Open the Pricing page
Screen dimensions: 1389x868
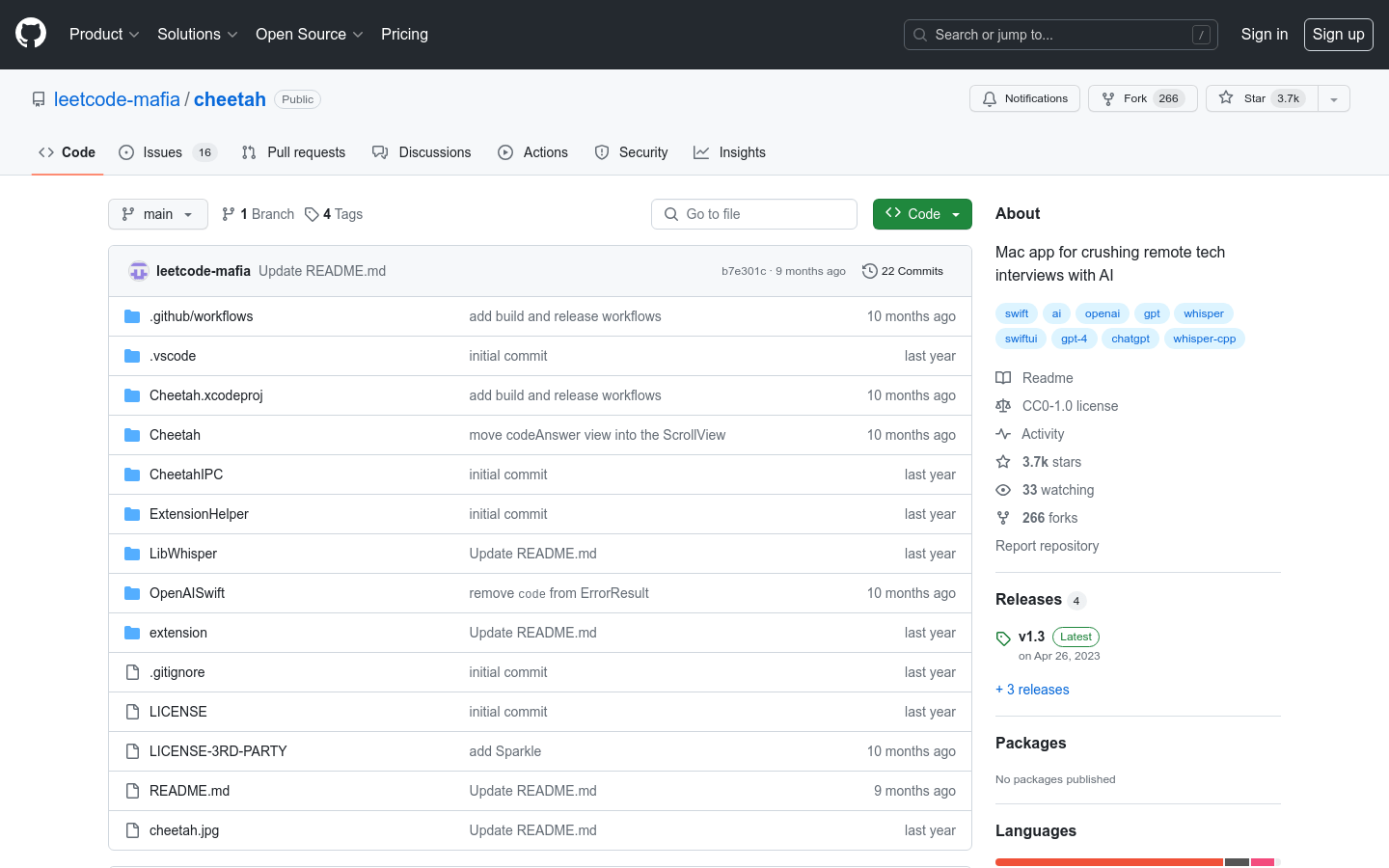coord(404,34)
